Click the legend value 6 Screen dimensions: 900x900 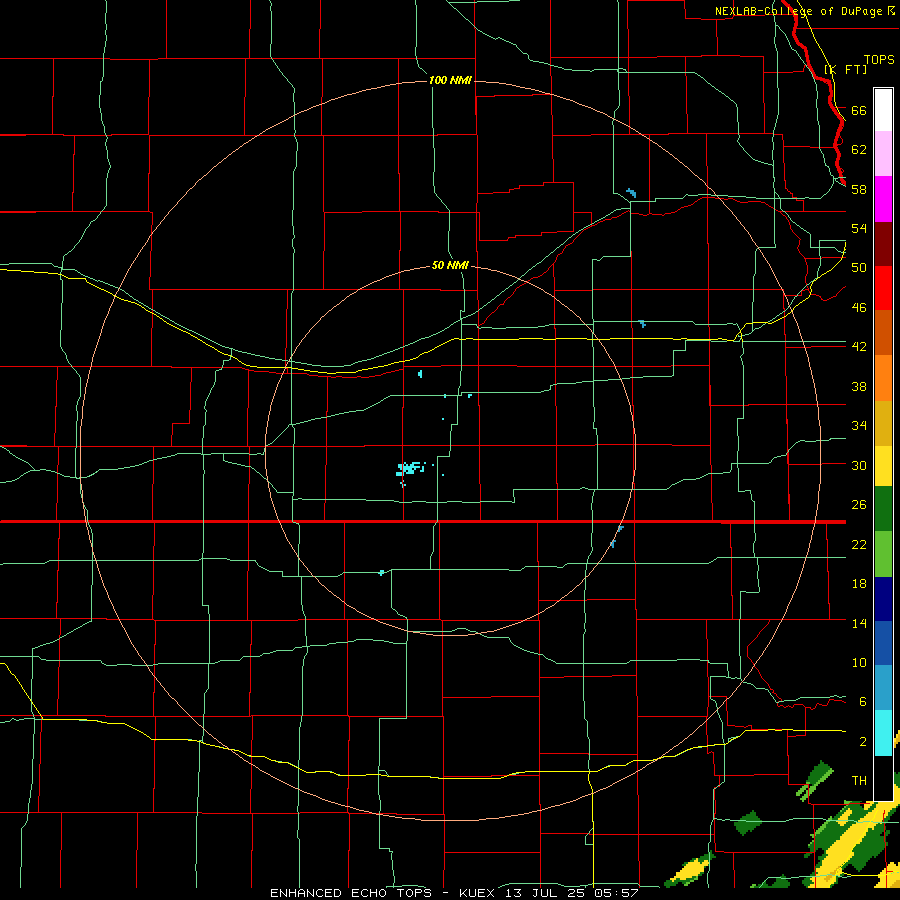[863, 702]
